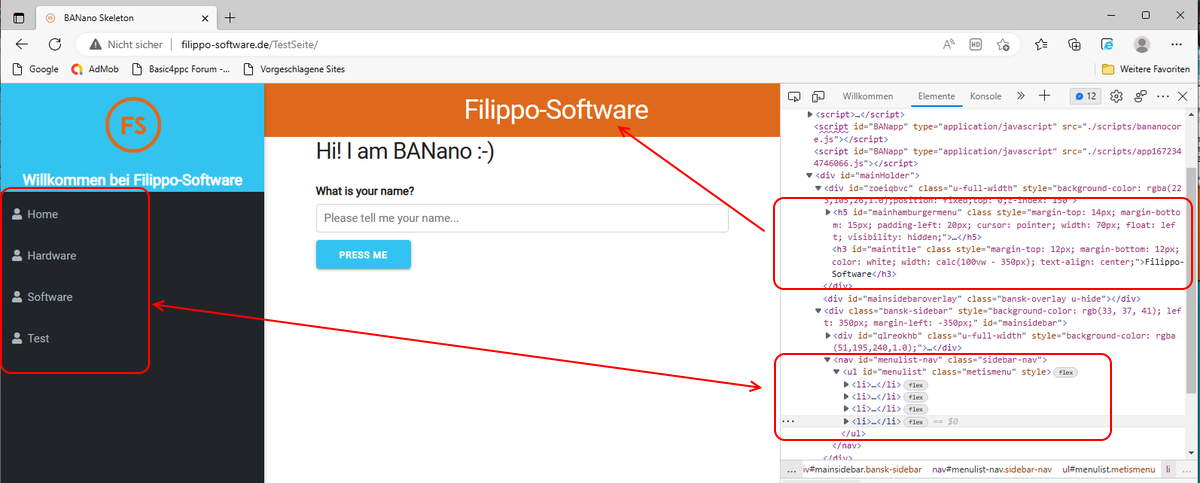Select Home in the sidebar menu
The width and height of the screenshot is (1200, 483).
(x=42, y=214)
